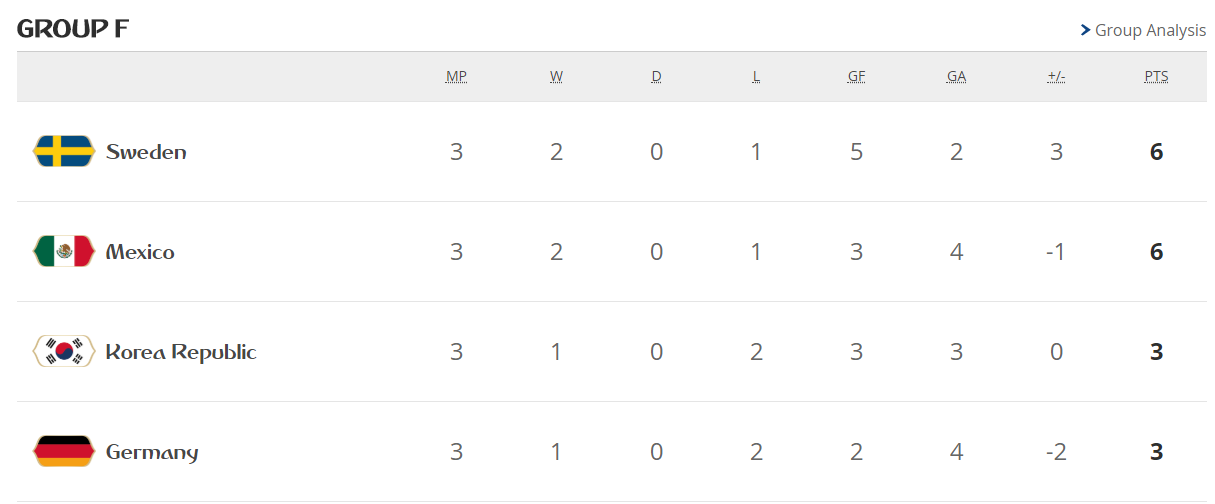Click the +/- goal difference header

[1056, 77]
